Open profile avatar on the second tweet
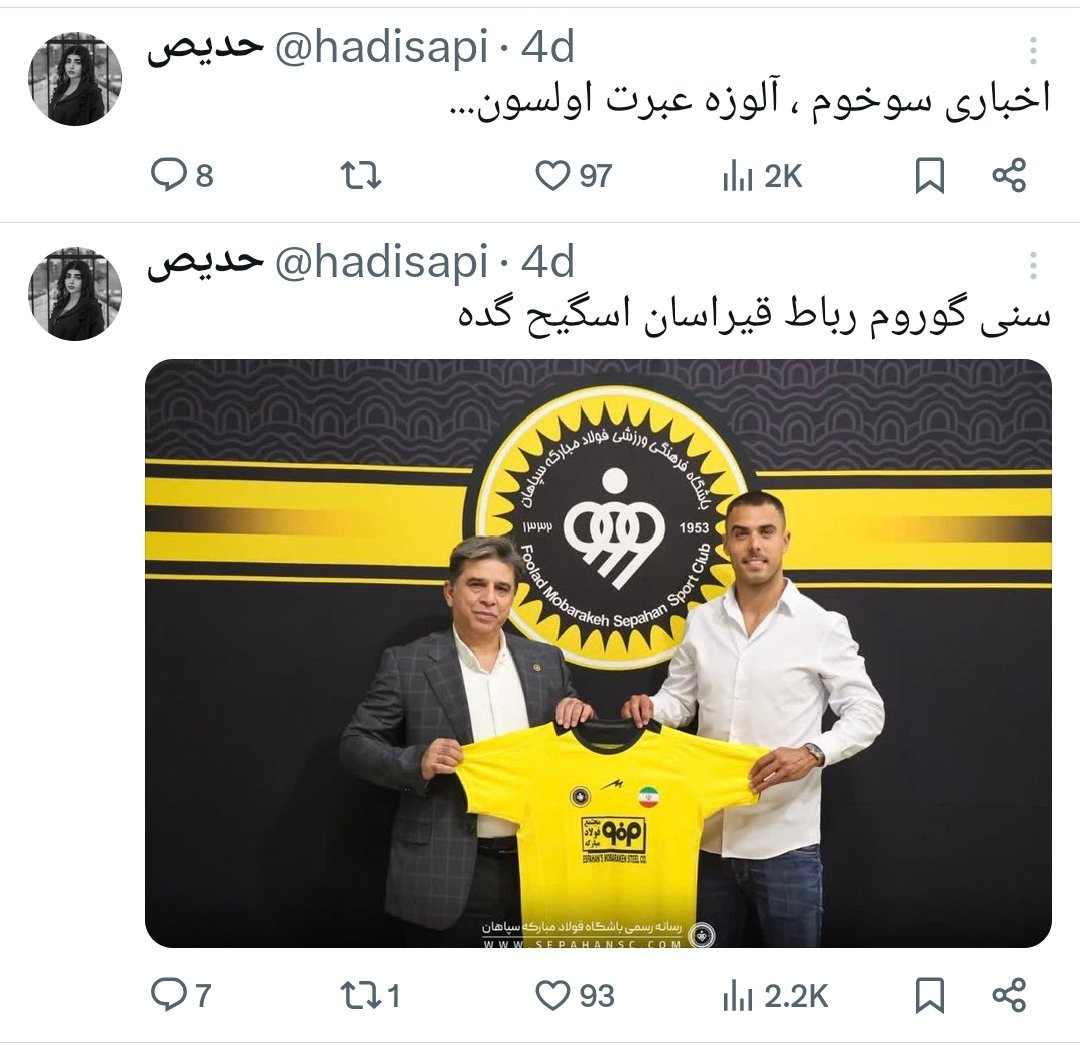Screen dimensions: 1080x1045 pos(75,293)
